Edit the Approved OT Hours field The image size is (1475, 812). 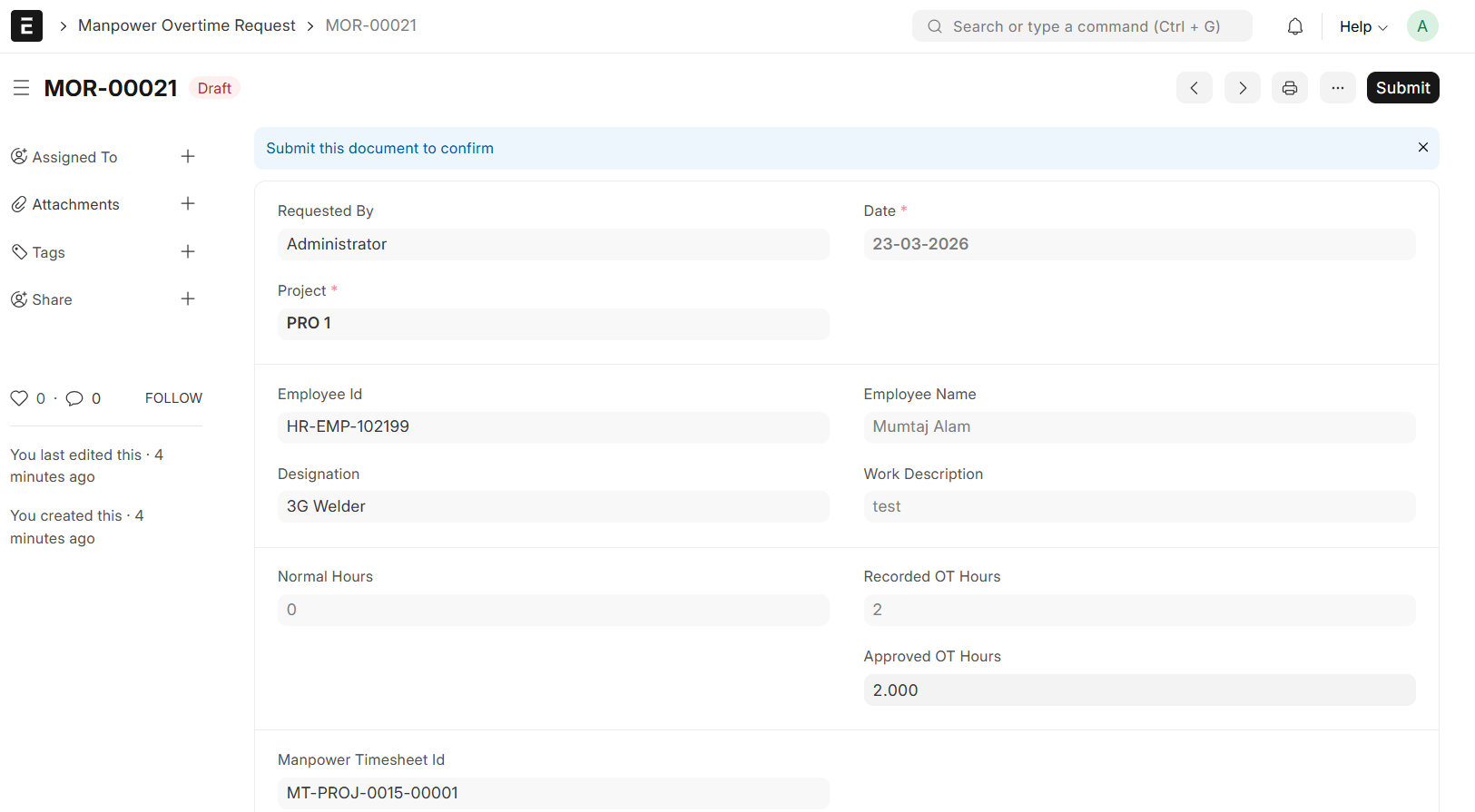tap(1138, 690)
